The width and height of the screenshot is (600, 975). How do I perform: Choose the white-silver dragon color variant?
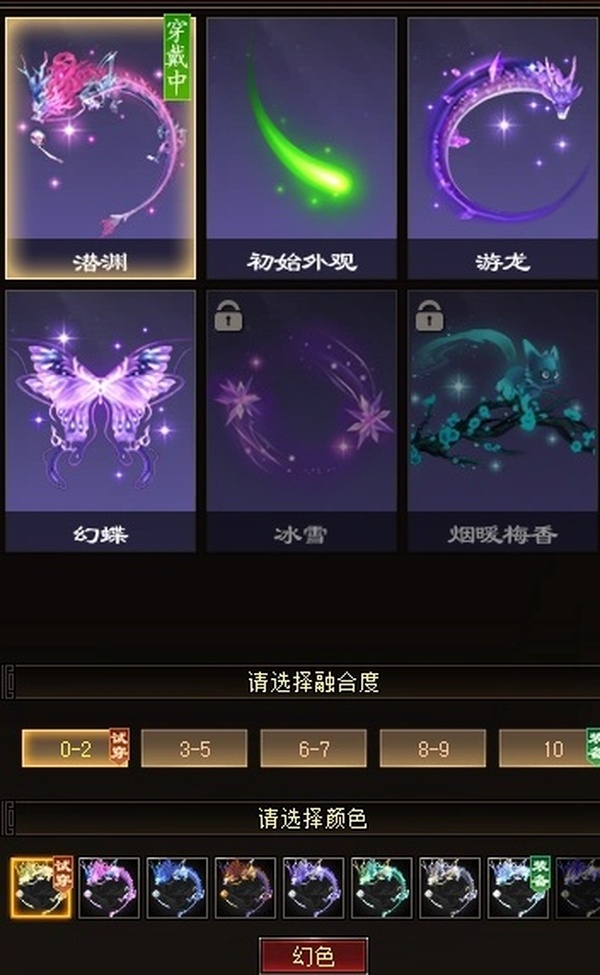450,888
